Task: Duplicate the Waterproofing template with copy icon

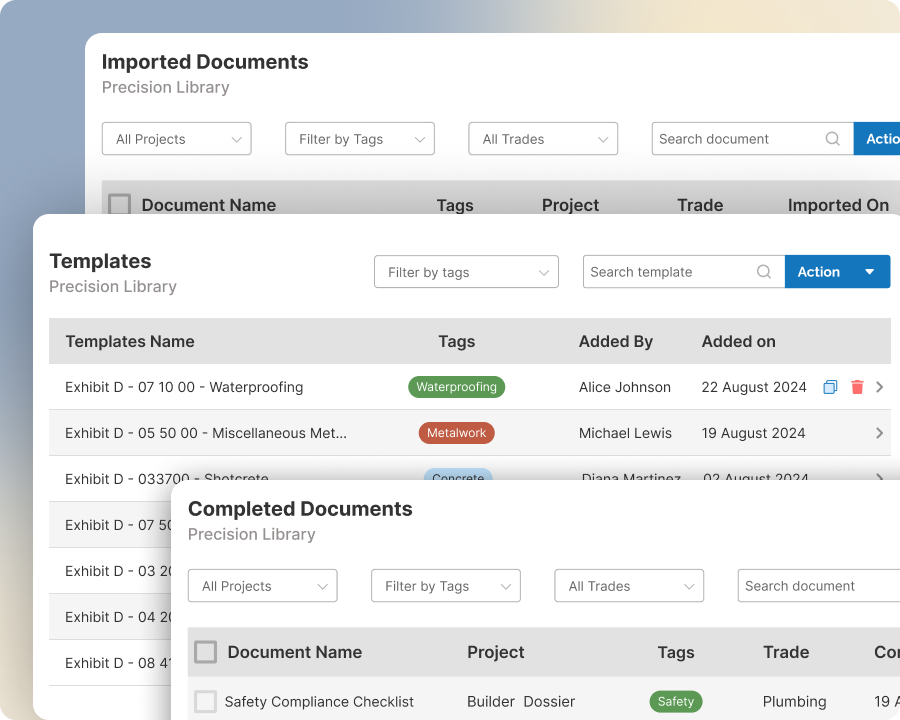Action: coord(830,387)
